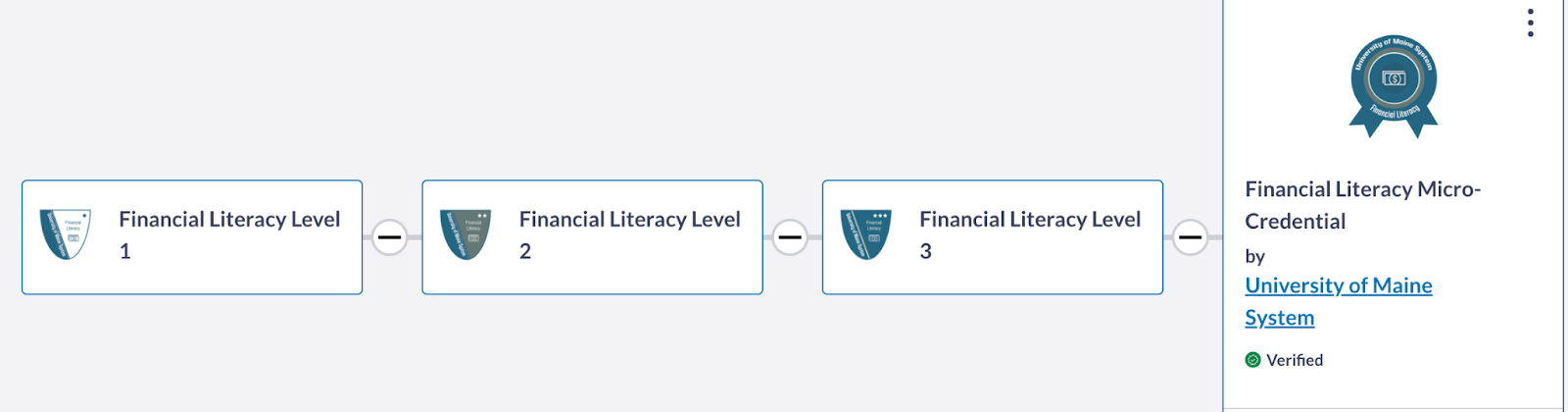Collapse the connector after Financial Literacy Level 2
Image resolution: width=1568 pixels, height=412 pixels.
790,236
